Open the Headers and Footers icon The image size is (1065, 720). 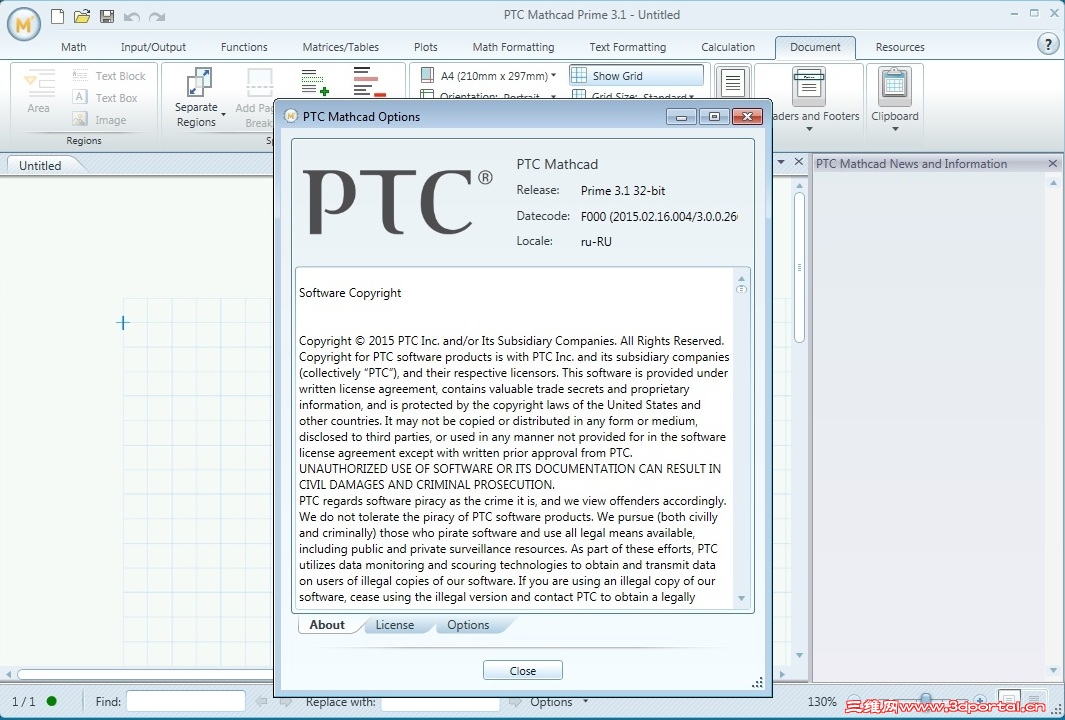tap(809, 86)
